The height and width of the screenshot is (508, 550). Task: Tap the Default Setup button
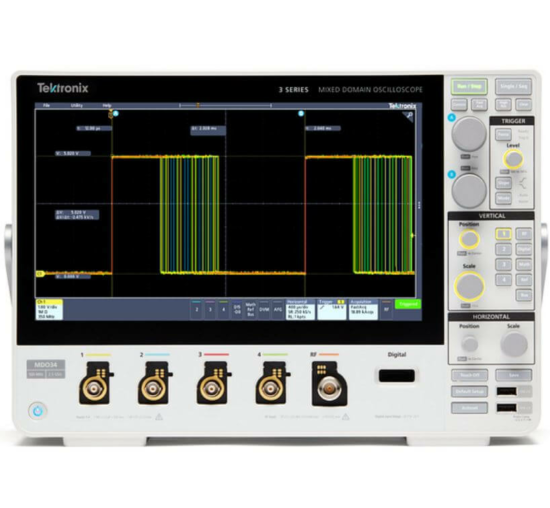click(x=469, y=391)
